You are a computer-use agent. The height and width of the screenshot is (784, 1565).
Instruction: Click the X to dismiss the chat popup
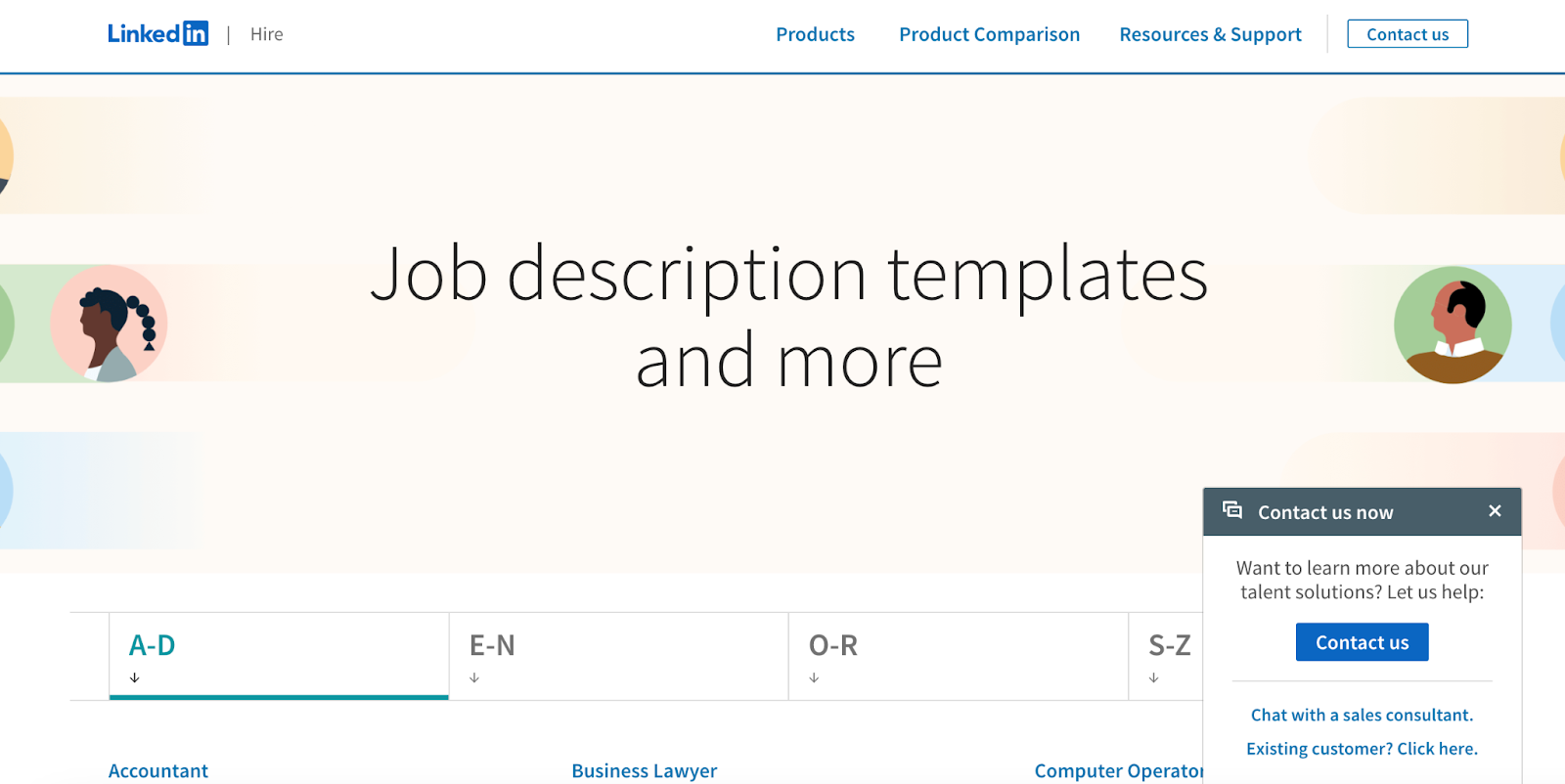click(x=1495, y=510)
